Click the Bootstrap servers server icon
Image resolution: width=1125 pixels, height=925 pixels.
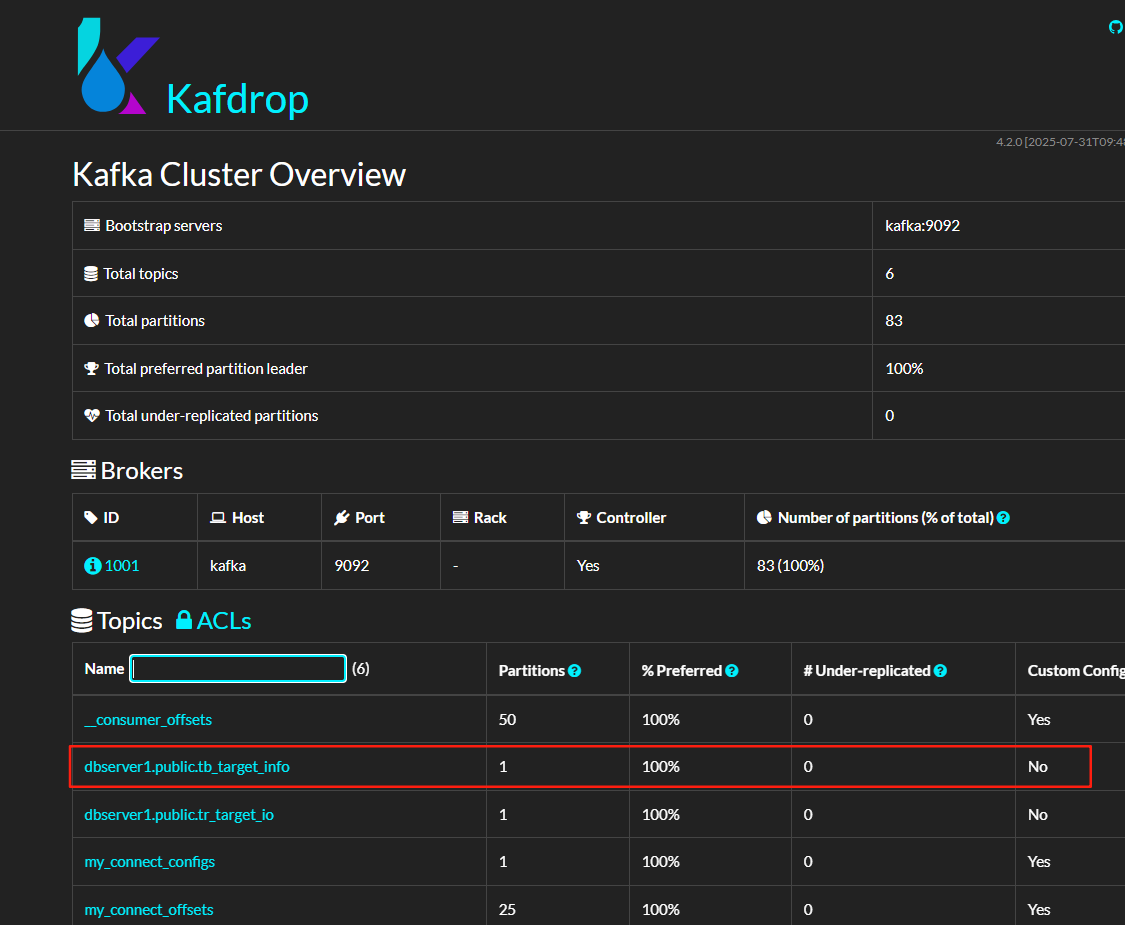92,225
